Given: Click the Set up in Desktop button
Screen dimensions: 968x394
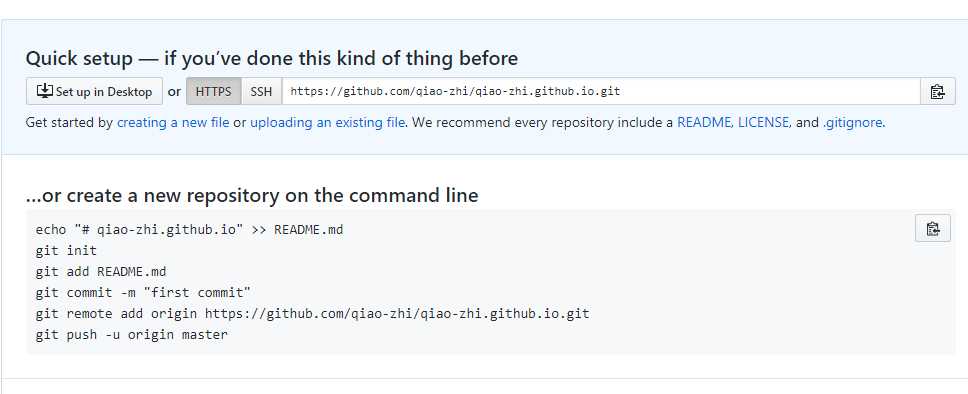Looking at the screenshot, I should point(94,91).
